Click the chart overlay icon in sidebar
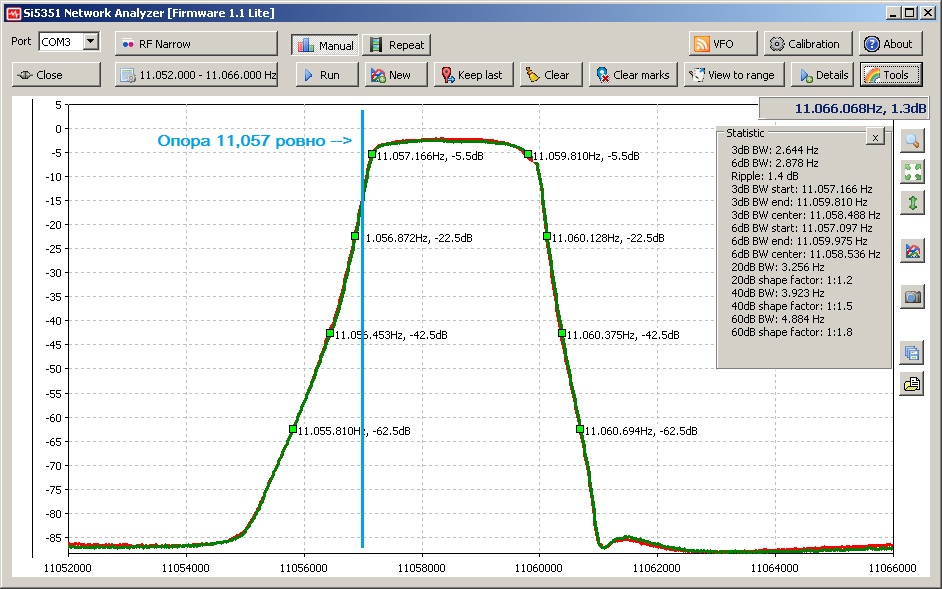 click(x=912, y=251)
